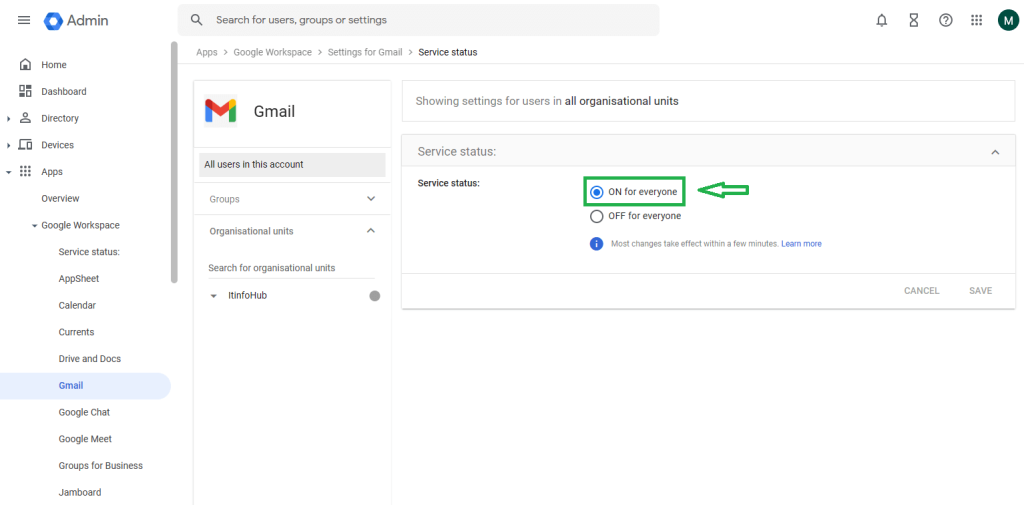
Task: Open the notifications bell
Action: (x=882, y=20)
